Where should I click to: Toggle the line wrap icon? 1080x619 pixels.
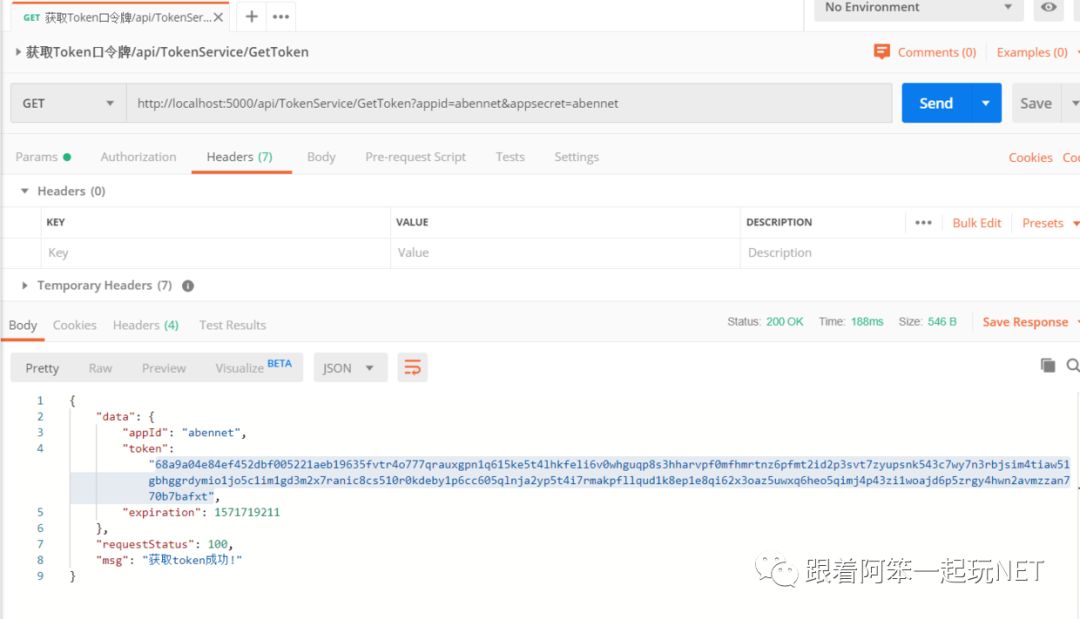(413, 368)
